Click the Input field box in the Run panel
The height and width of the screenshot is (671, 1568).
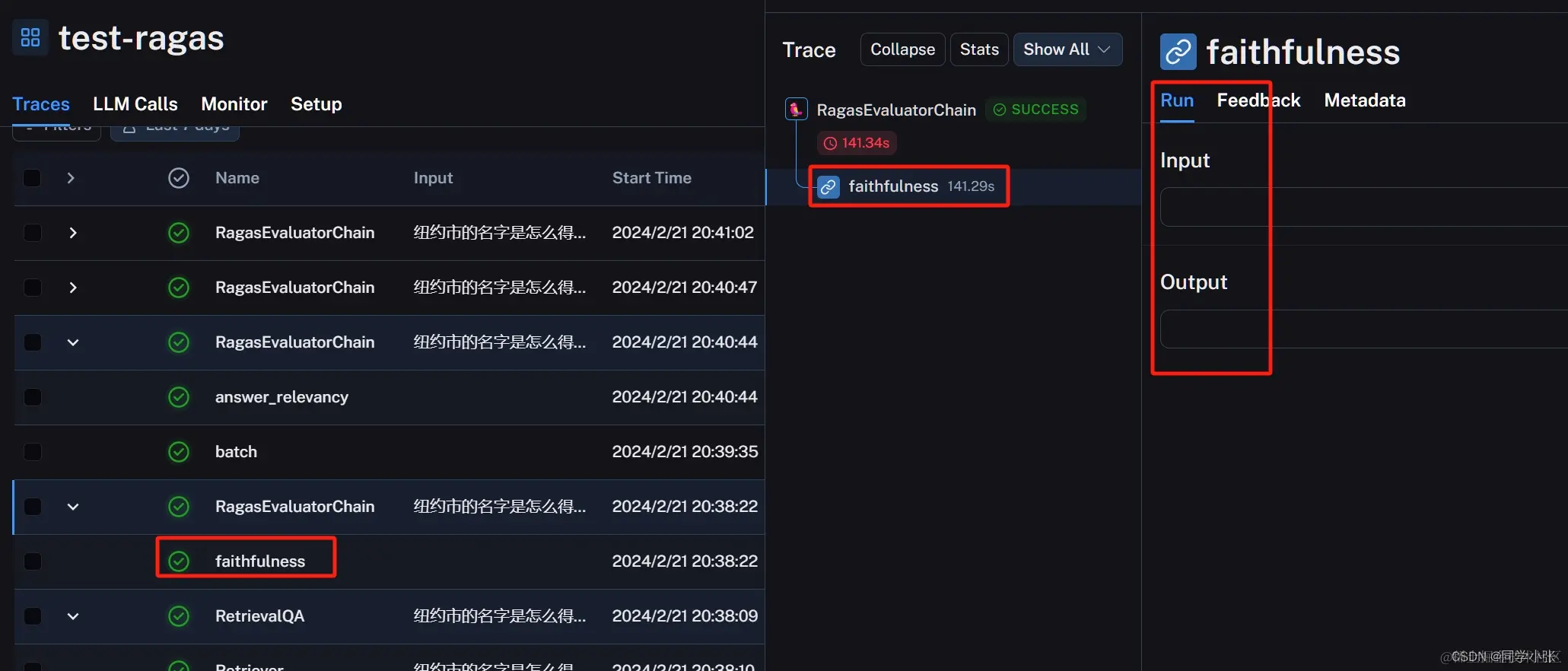click(x=1363, y=207)
